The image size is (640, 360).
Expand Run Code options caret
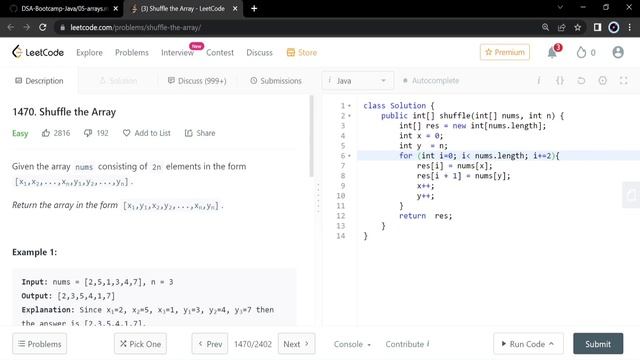[551, 344]
